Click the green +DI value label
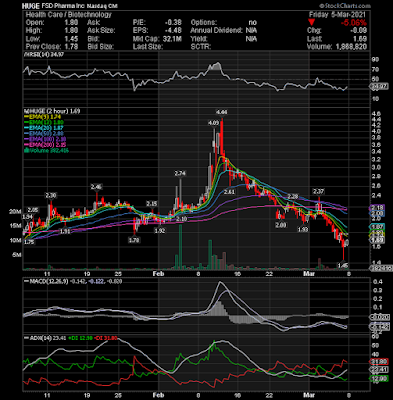Screen dimensions: 393x400 click(x=81, y=338)
